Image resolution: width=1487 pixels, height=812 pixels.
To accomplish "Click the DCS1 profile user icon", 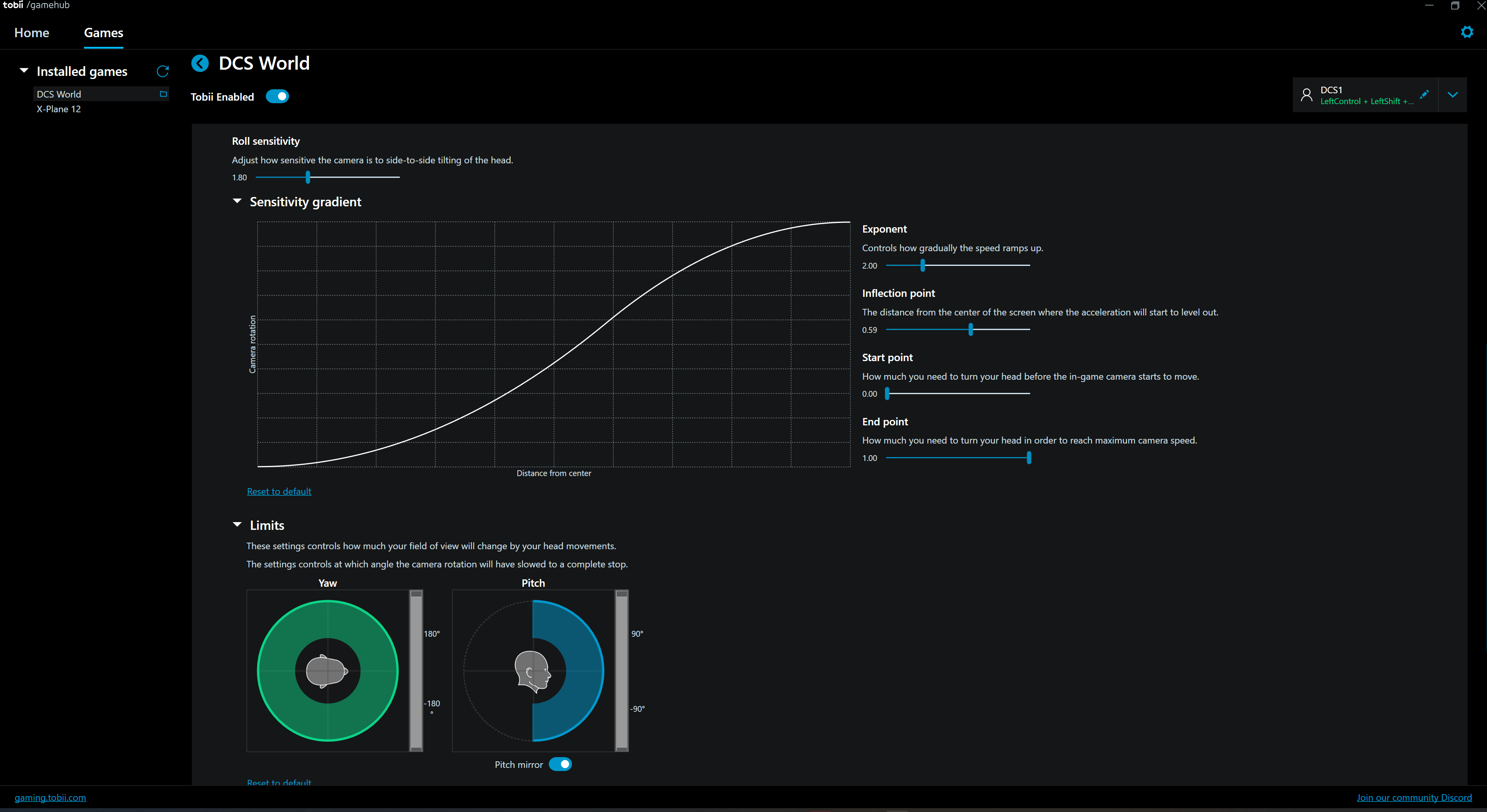I will 1306,95.
